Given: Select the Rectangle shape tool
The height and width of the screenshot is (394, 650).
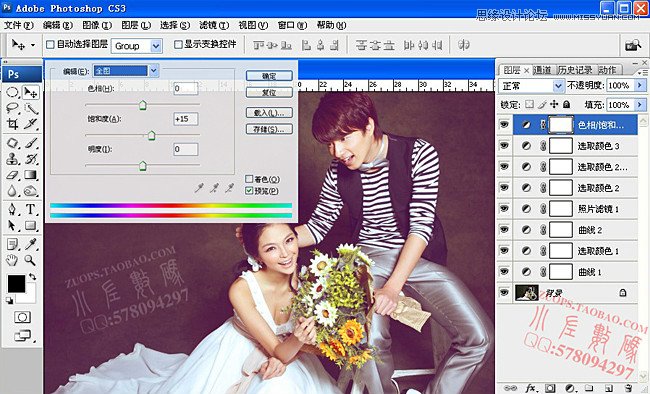Looking at the screenshot, I should pos(30,225).
